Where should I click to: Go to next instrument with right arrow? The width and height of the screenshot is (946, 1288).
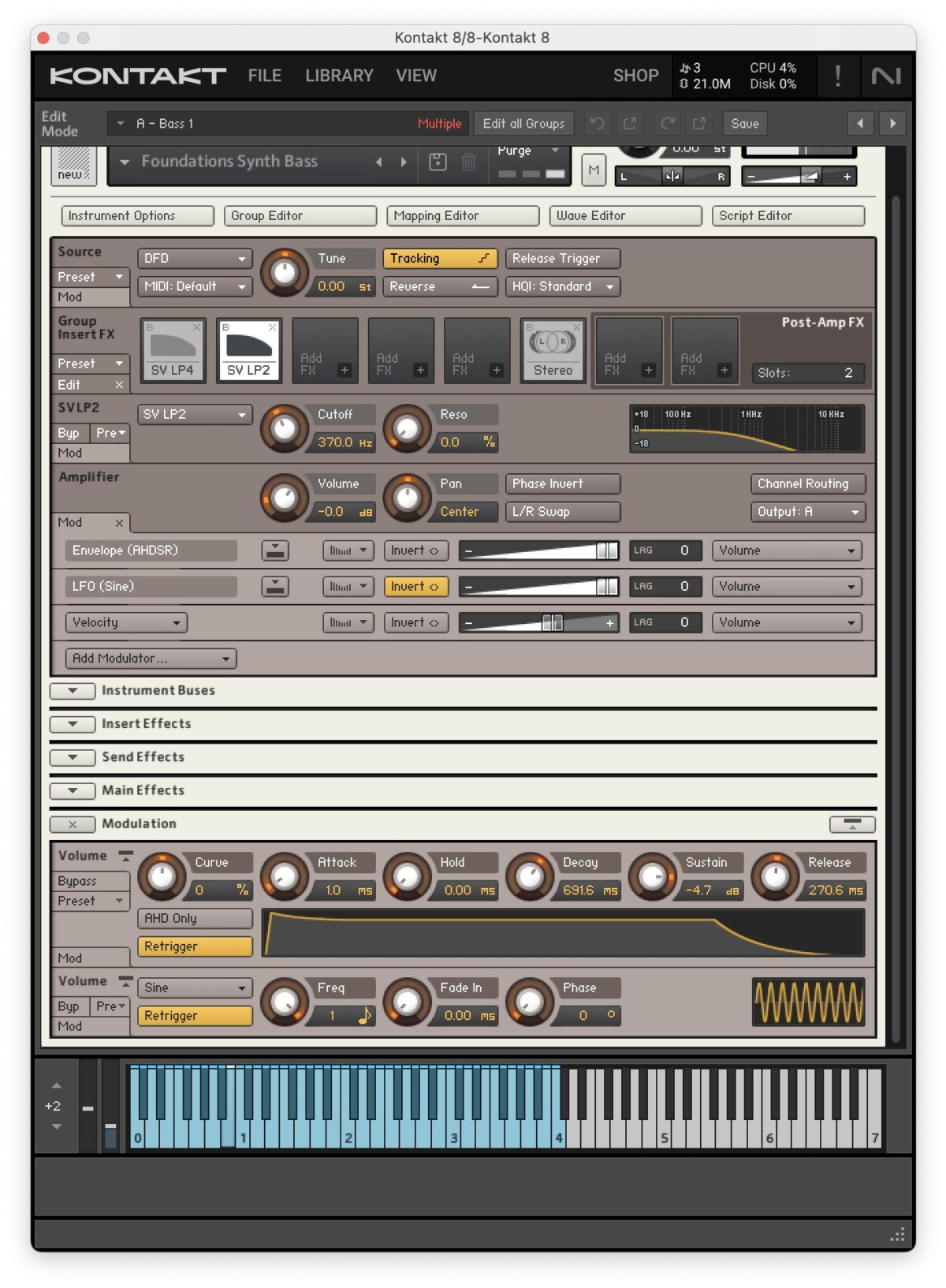892,123
